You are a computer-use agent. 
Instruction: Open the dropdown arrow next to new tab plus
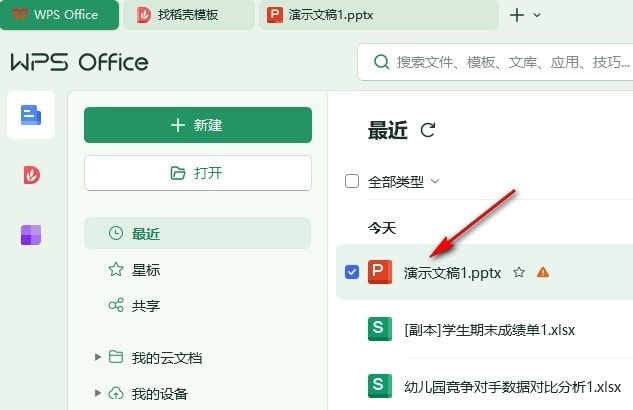point(537,15)
